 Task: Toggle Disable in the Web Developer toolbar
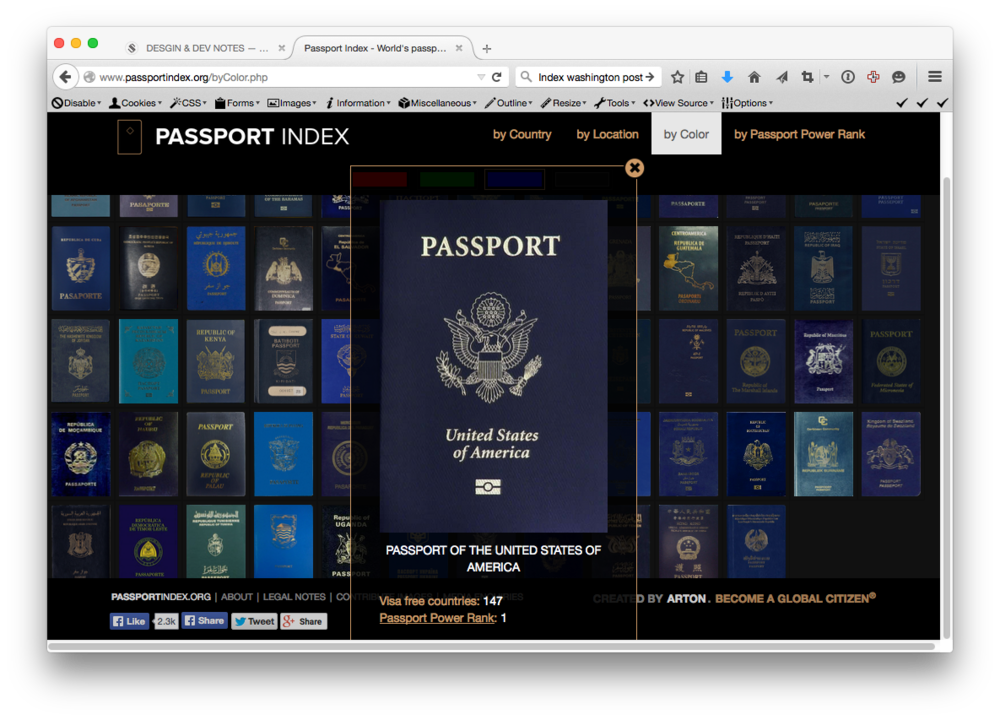point(75,102)
